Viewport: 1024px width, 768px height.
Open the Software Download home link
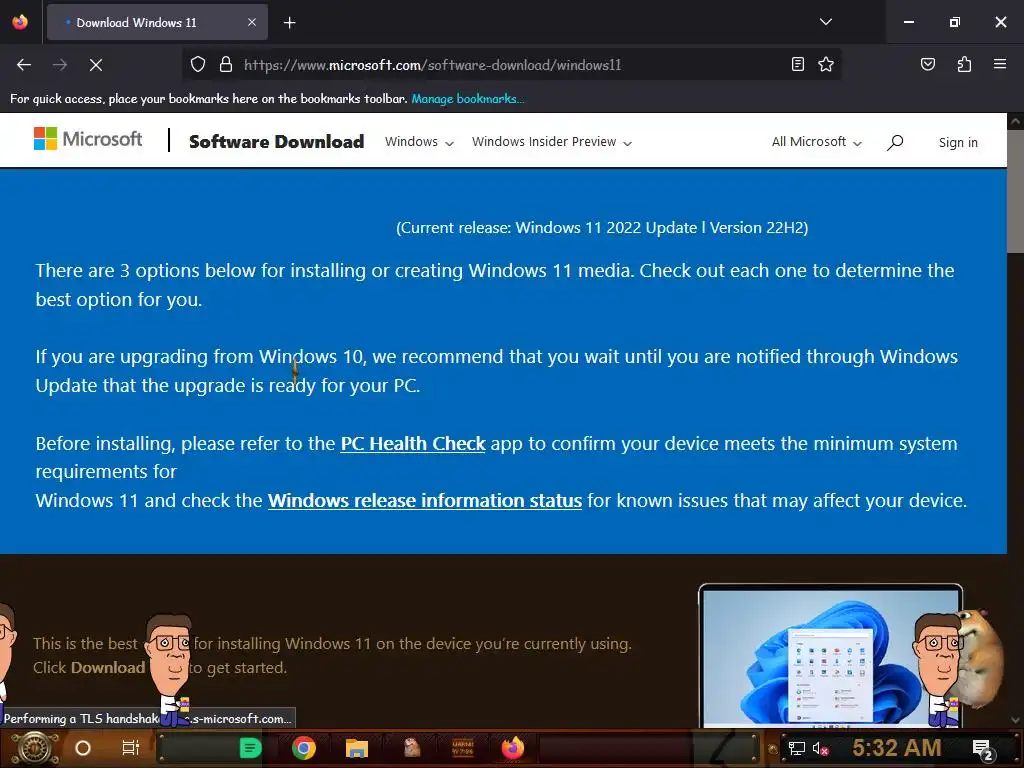[x=276, y=142]
